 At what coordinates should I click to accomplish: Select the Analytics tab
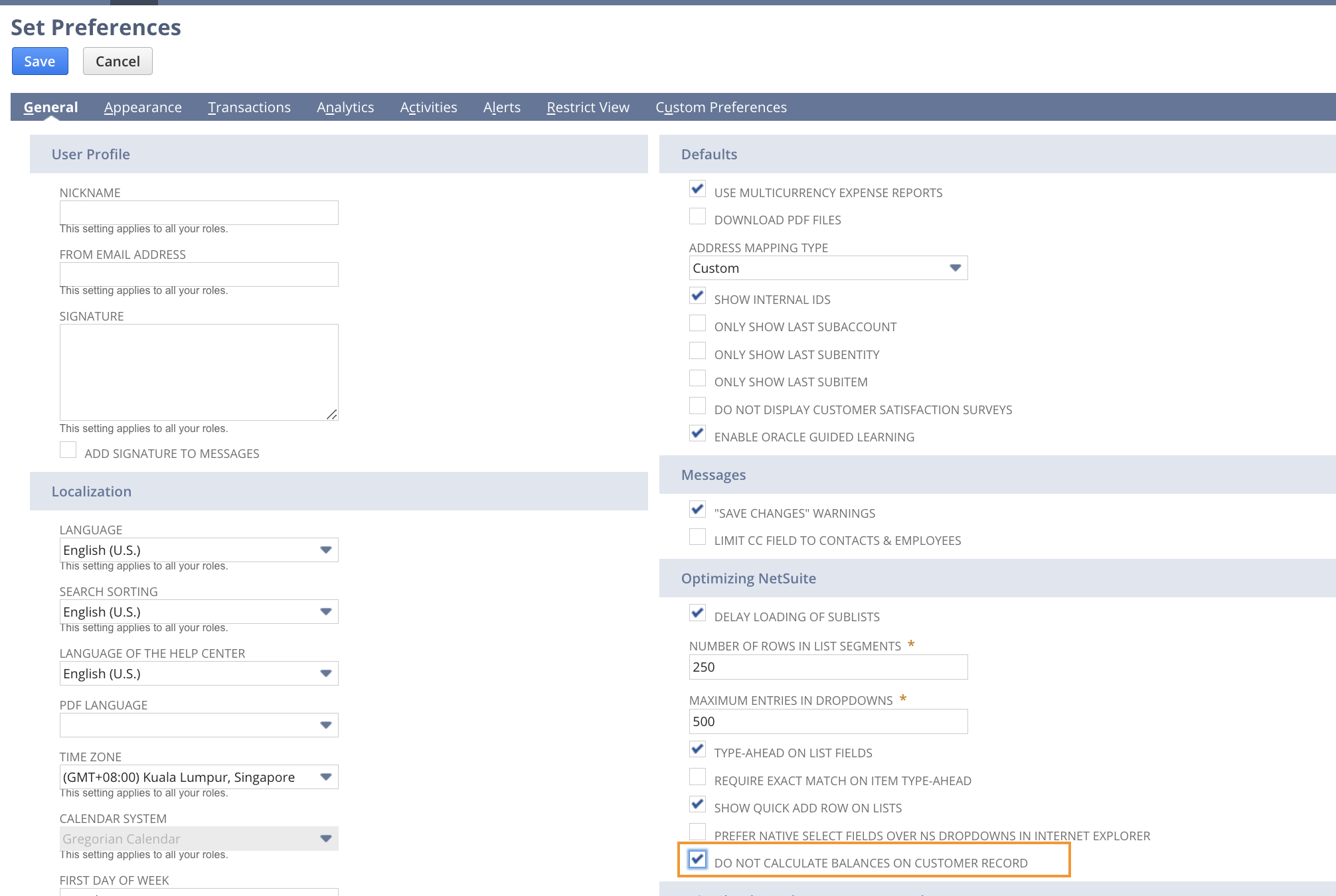(x=345, y=107)
